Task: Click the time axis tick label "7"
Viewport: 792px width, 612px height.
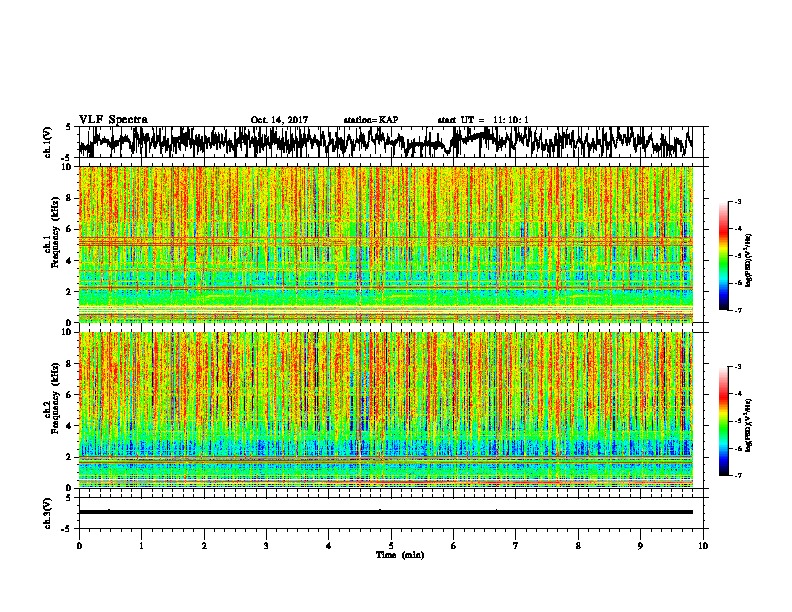Action: click(x=516, y=546)
